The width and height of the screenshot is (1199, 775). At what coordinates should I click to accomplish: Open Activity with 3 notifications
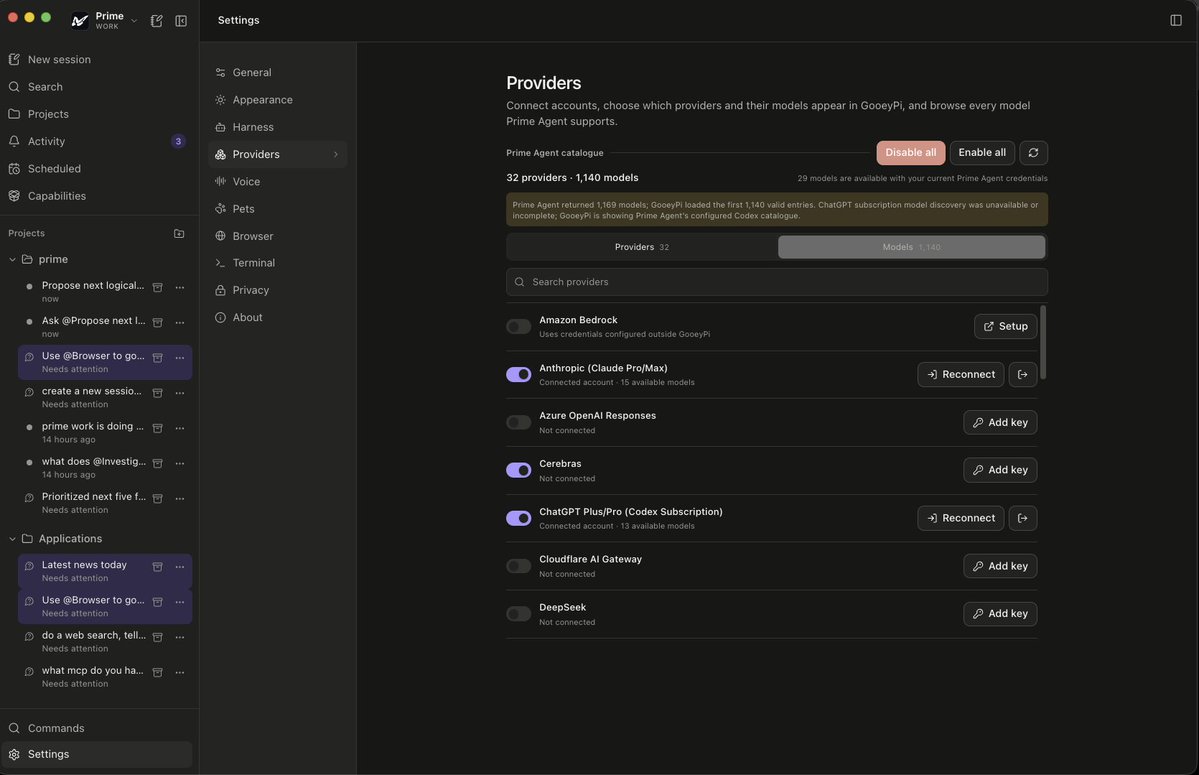97,141
